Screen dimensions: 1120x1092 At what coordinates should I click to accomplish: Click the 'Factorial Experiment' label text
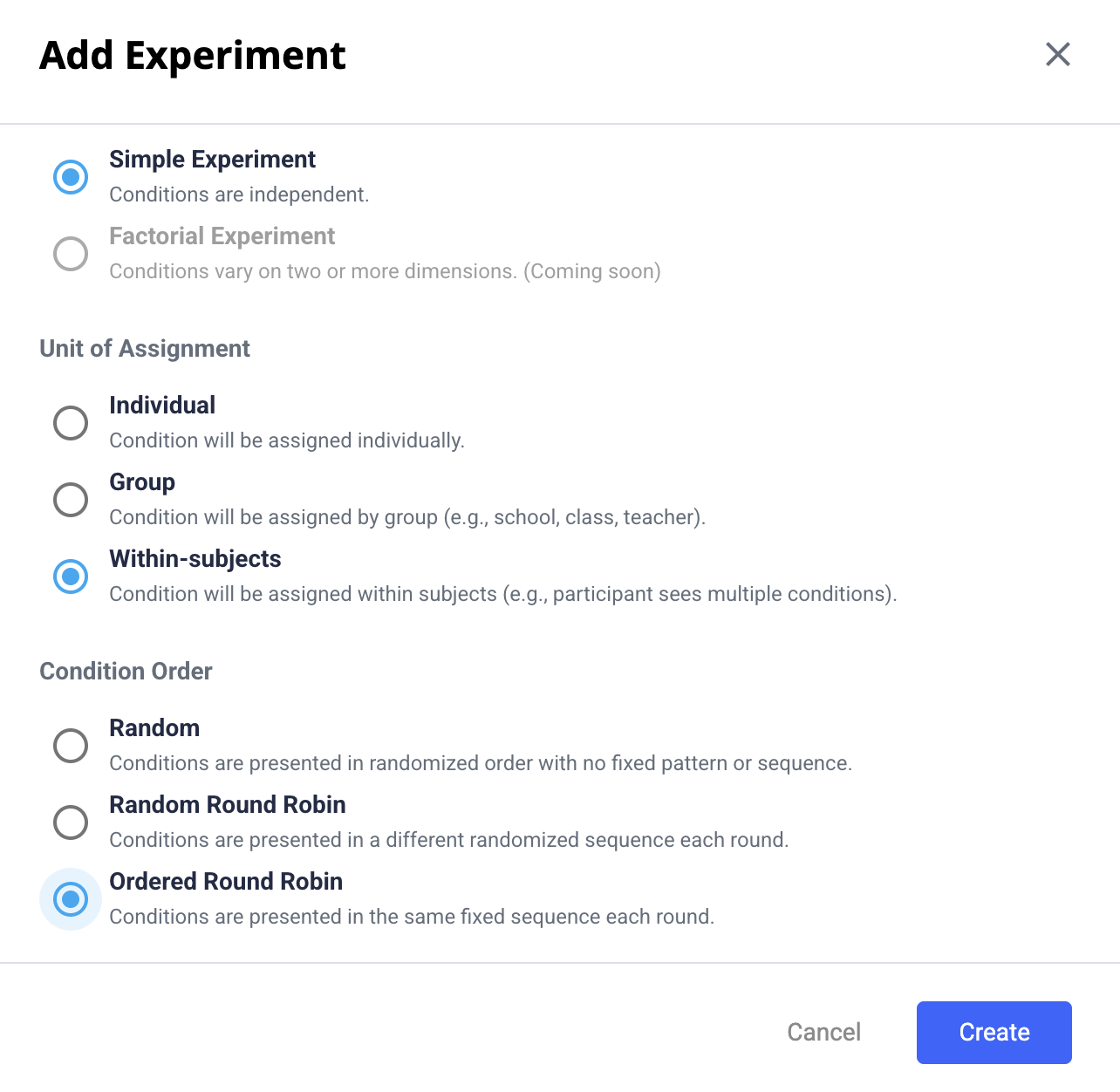tap(222, 236)
